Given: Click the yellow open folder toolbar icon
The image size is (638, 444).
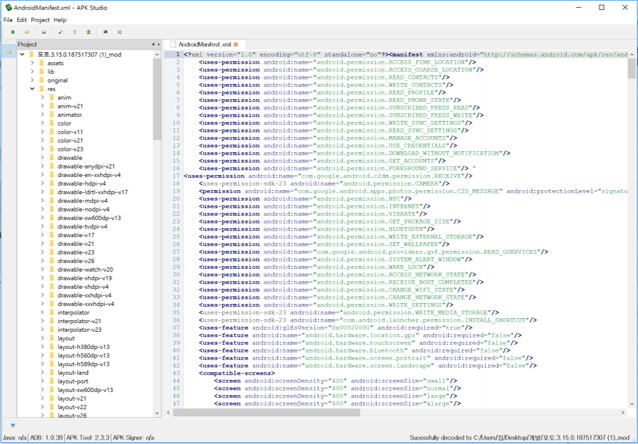Looking at the screenshot, I should pos(27,32).
